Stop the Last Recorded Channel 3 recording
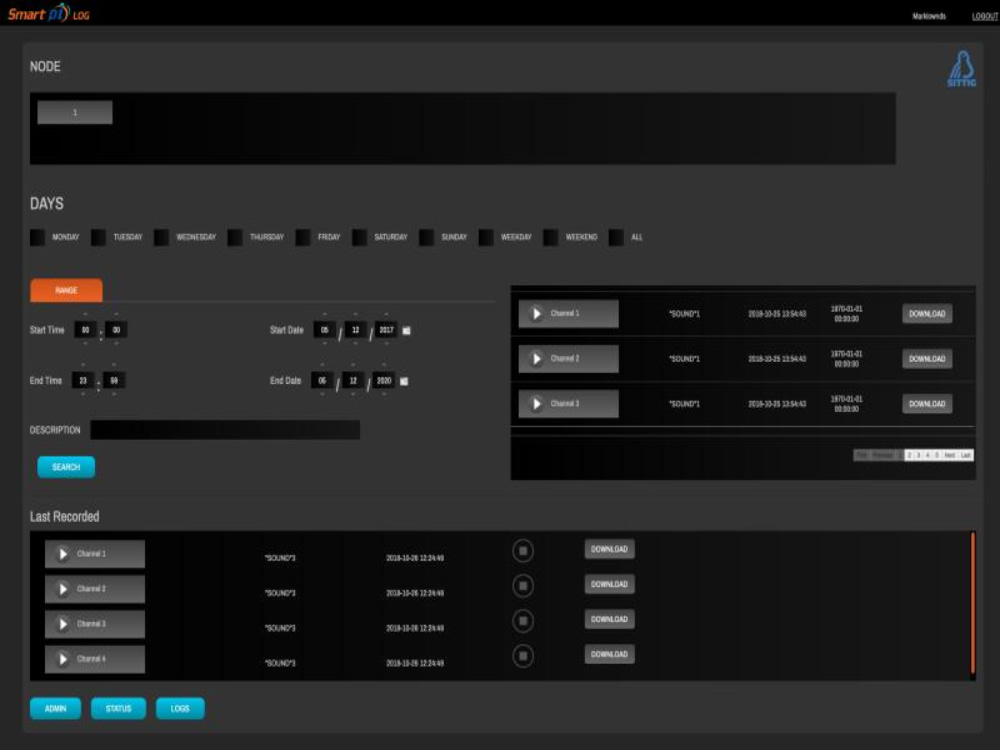Screen dimensions: 1000x750 (523, 621)
